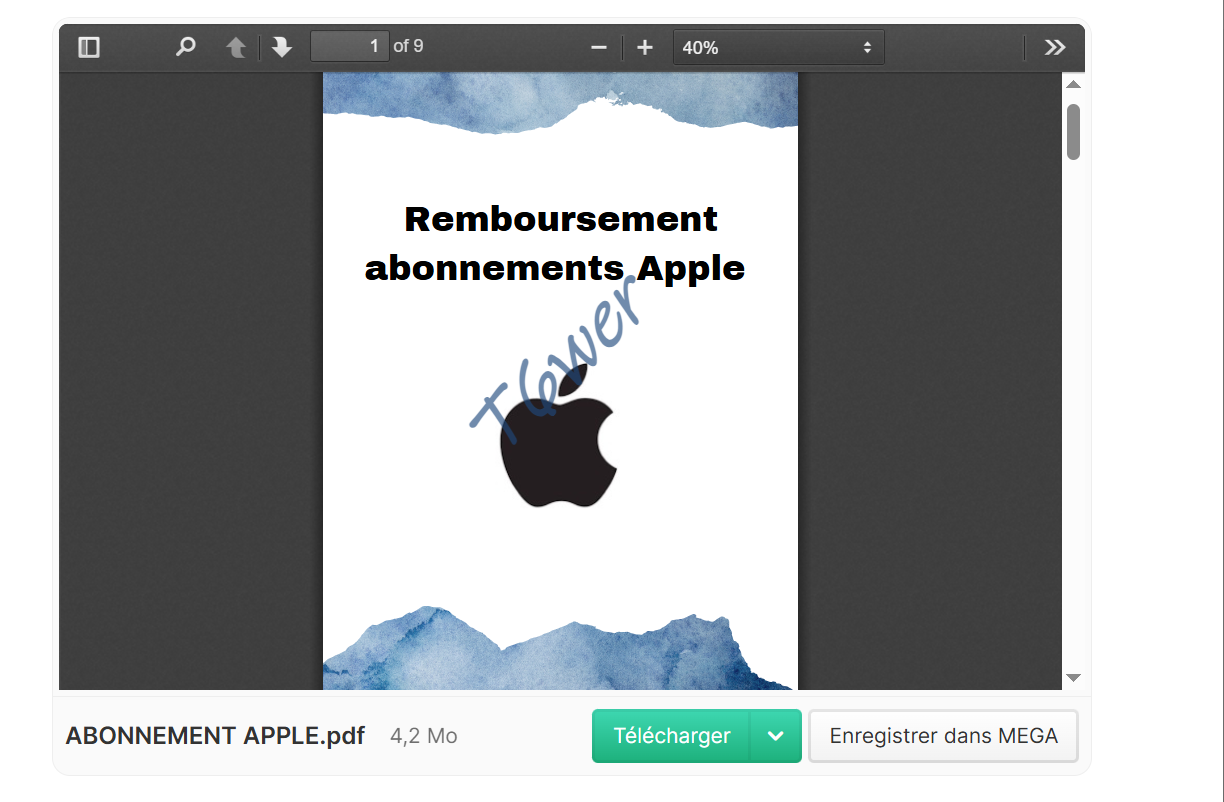The height and width of the screenshot is (802, 1224).
Task: Open the find-in-document search tool
Action: tap(186, 47)
